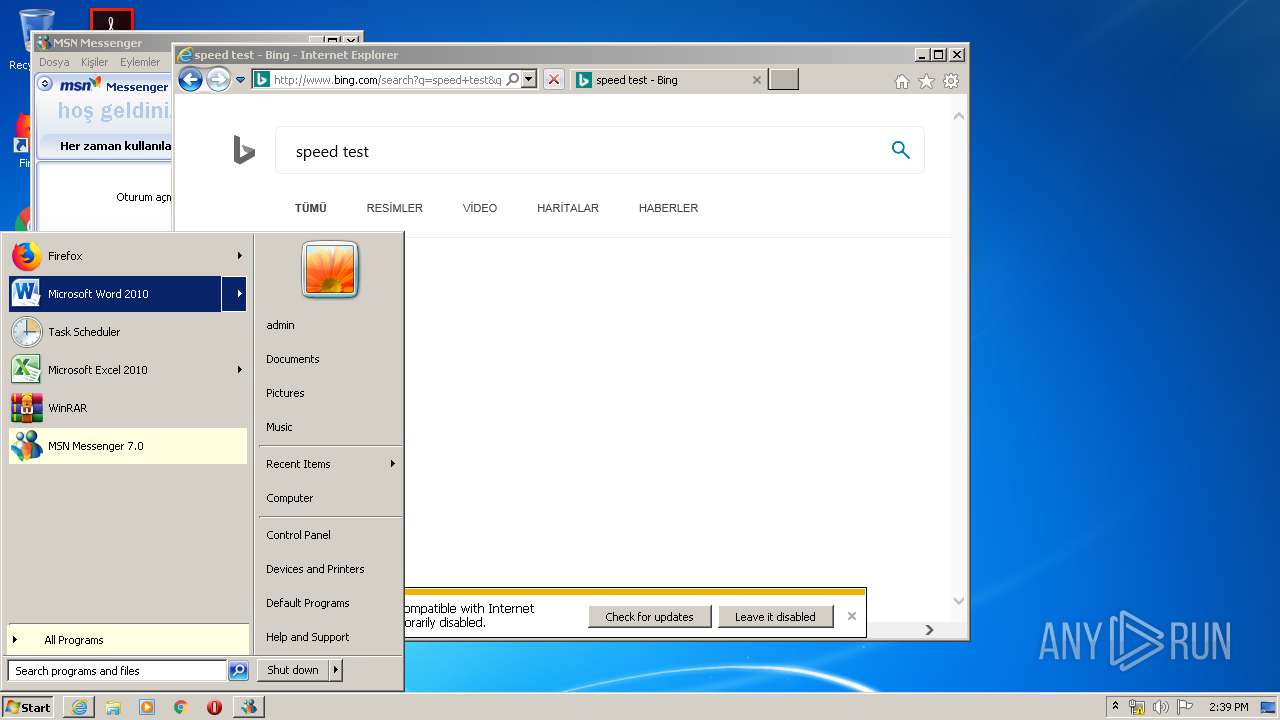Open recent pages dropdown near forward button
This screenshot has height=720, width=1280.
click(240, 80)
